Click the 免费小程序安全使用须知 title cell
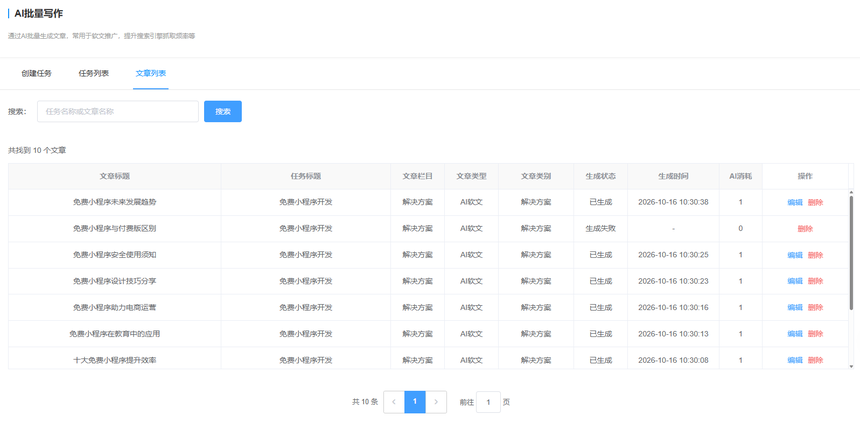Screen dimensions: 860x429 tap(115, 255)
